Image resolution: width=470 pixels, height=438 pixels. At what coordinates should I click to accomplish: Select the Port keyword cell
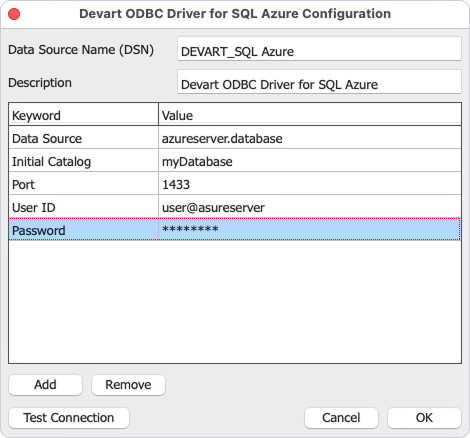click(83, 184)
